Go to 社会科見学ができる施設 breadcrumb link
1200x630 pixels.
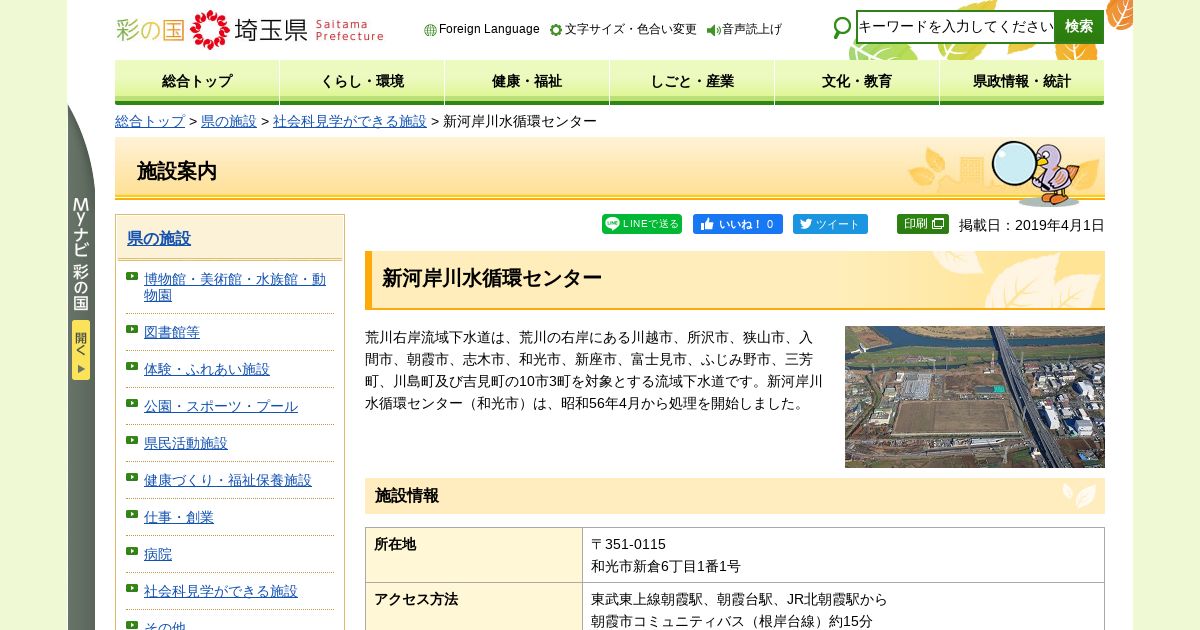pyautogui.click(x=350, y=121)
